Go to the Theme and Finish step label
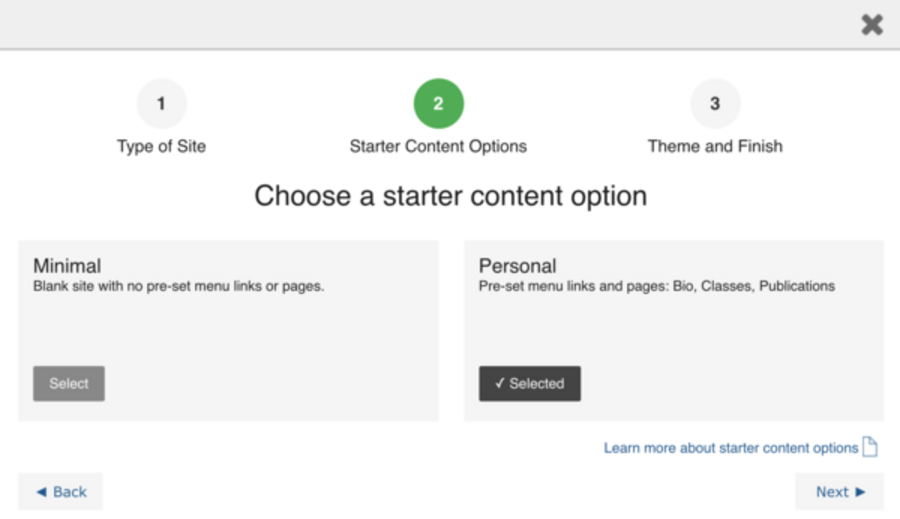The image size is (900, 519). pyautogui.click(x=715, y=146)
